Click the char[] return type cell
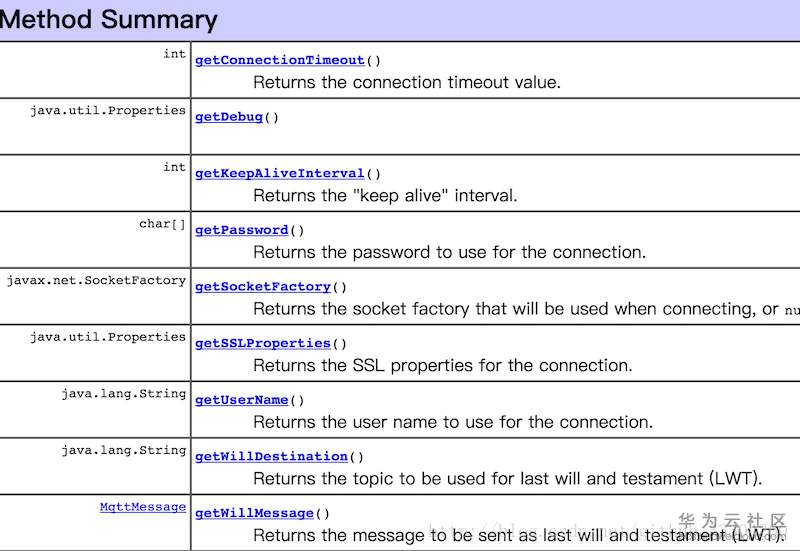 [162, 224]
